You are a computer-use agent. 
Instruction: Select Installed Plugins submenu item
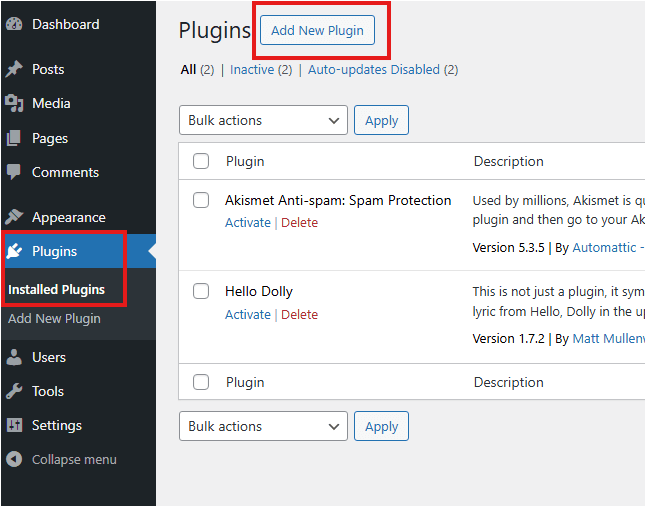tap(56, 290)
